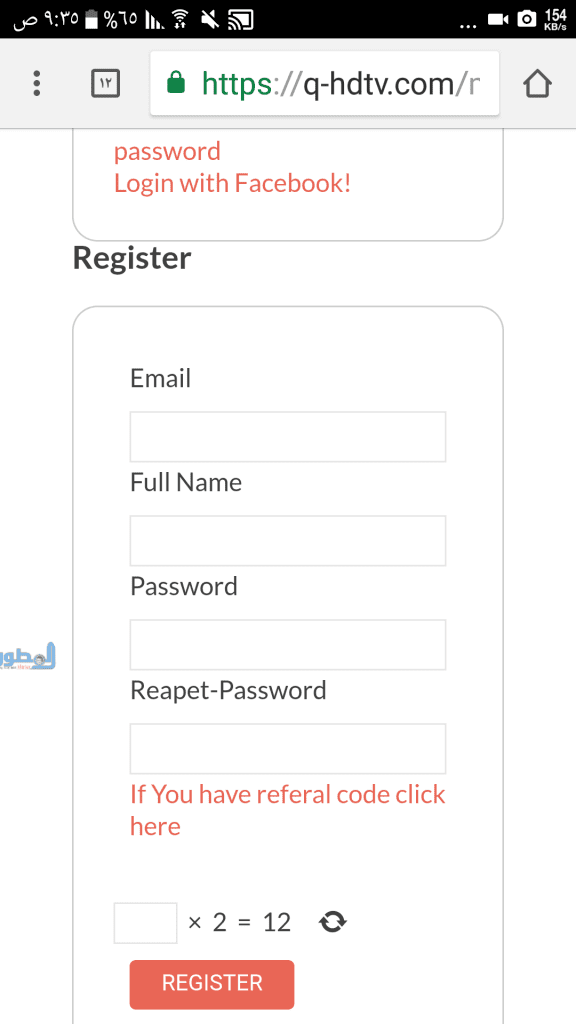The height and width of the screenshot is (1024, 576).
Task: Tap the q-hdtv.com address bar
Action: coord(325,84)
